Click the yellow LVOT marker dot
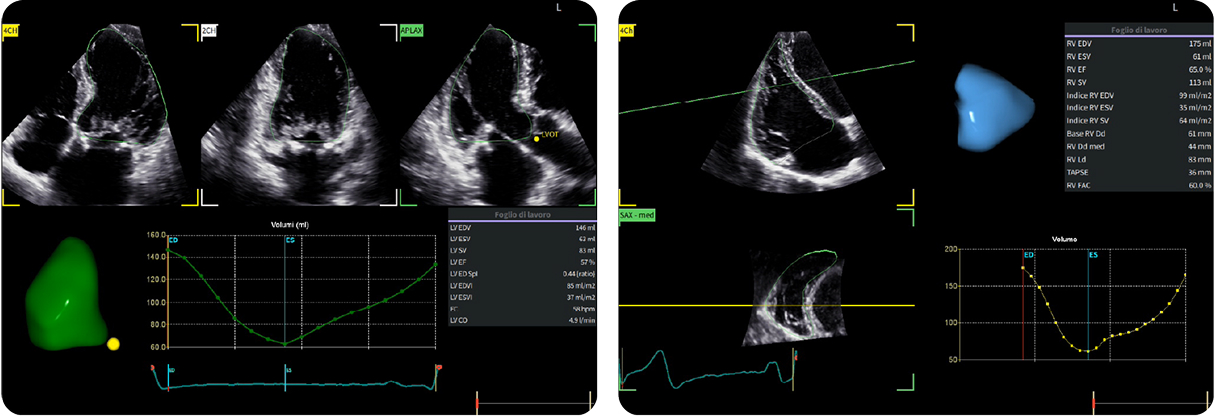Viewport: 1216px width, 416px height. point(536,140)
